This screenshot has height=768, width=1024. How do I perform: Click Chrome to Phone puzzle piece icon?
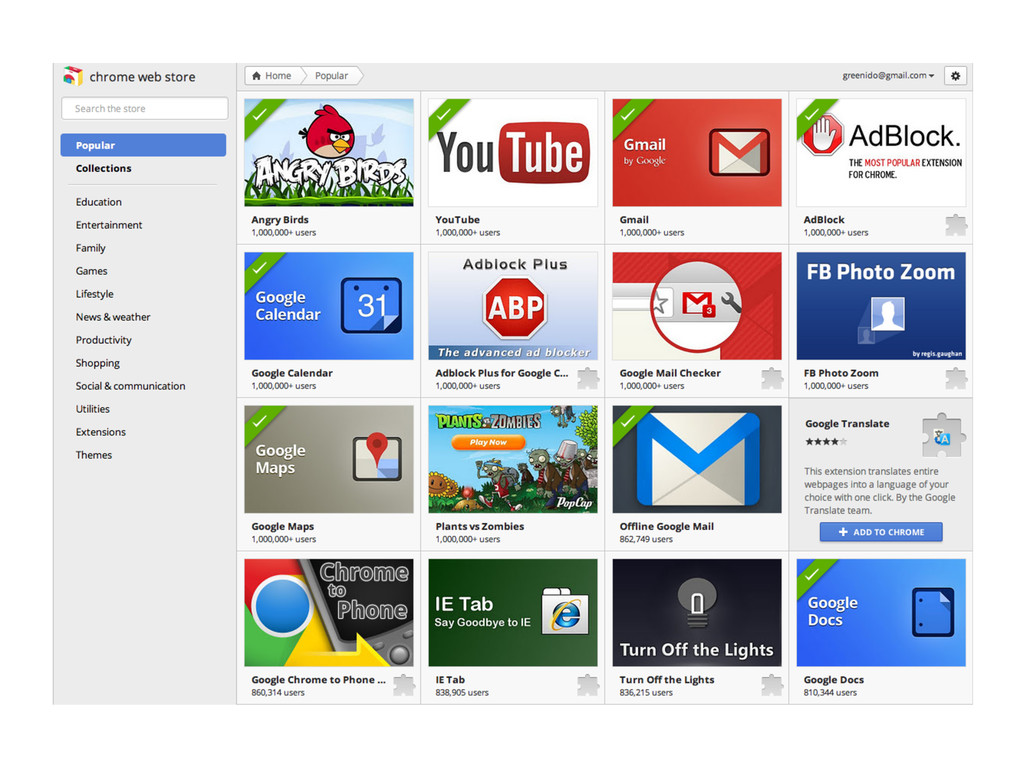pyautogui.click(x=404, y=685)
